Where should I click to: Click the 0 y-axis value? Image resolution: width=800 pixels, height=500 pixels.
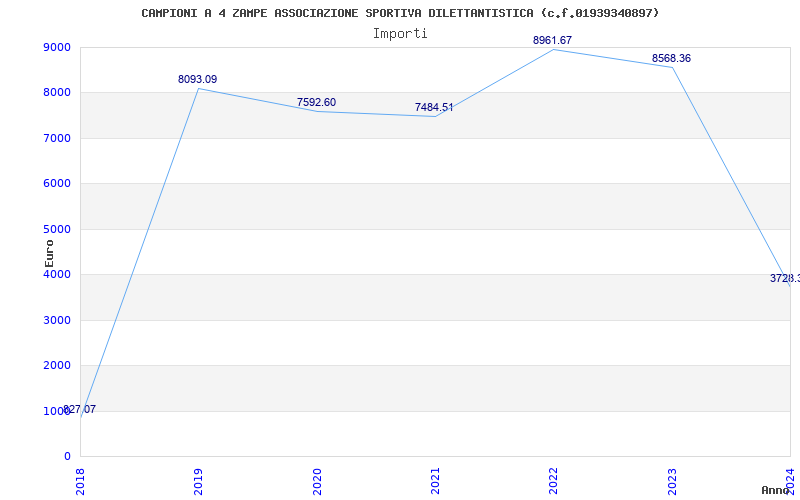pyautogui.click(x=67, y=457)
